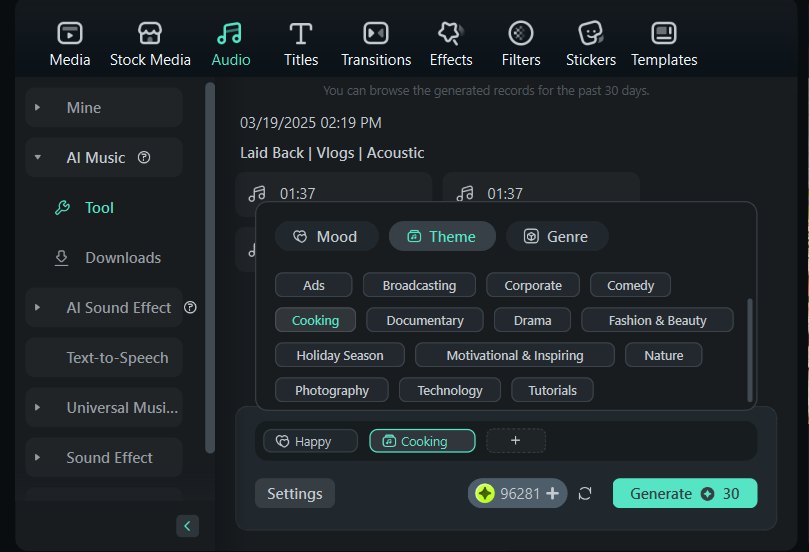The height and width of the screenshot is (552, 809).
Task: Switch to the Theme tab
Action: (442, 236)
